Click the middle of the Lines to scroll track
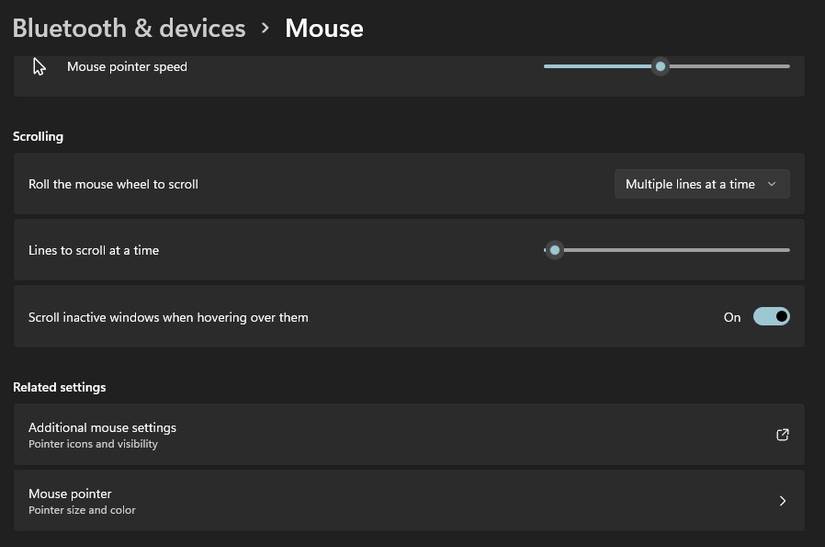Screen dimensions: 825x547 coord(667,250)
